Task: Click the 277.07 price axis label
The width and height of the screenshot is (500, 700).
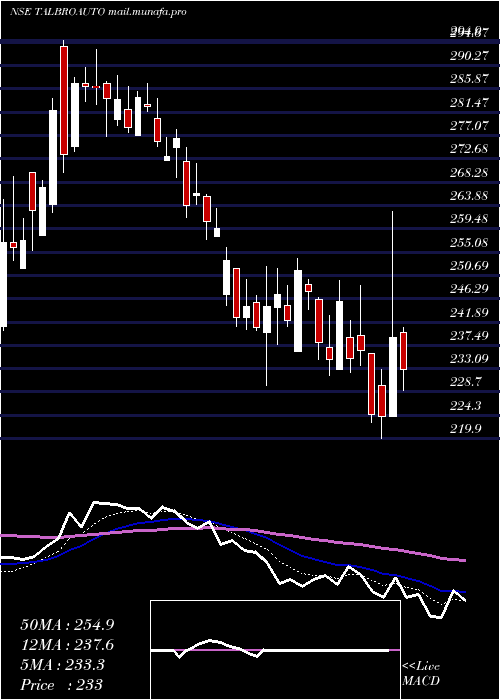Action: (469, 126)
